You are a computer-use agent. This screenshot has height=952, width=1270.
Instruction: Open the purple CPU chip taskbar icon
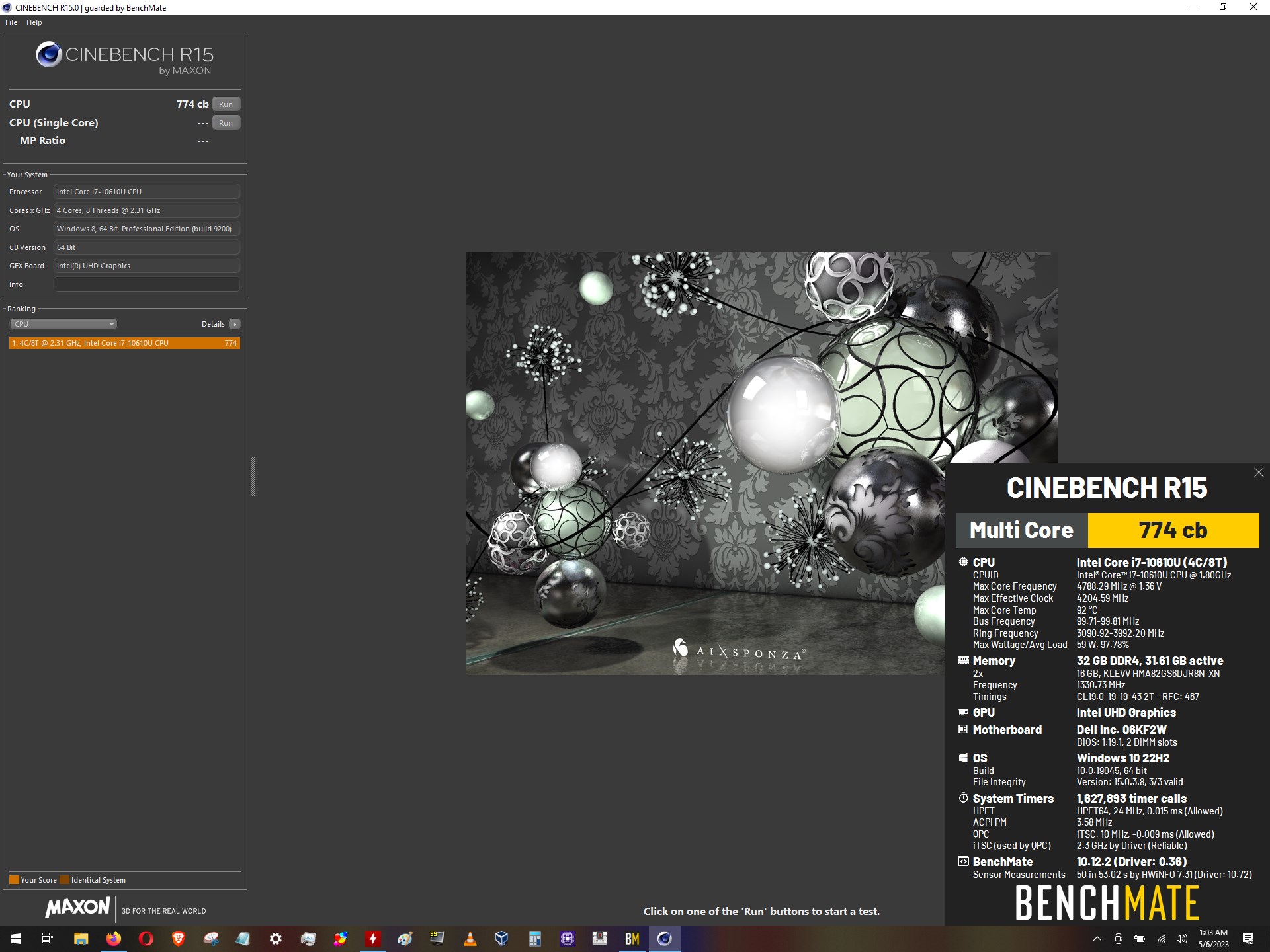click(x=568, y=939)
